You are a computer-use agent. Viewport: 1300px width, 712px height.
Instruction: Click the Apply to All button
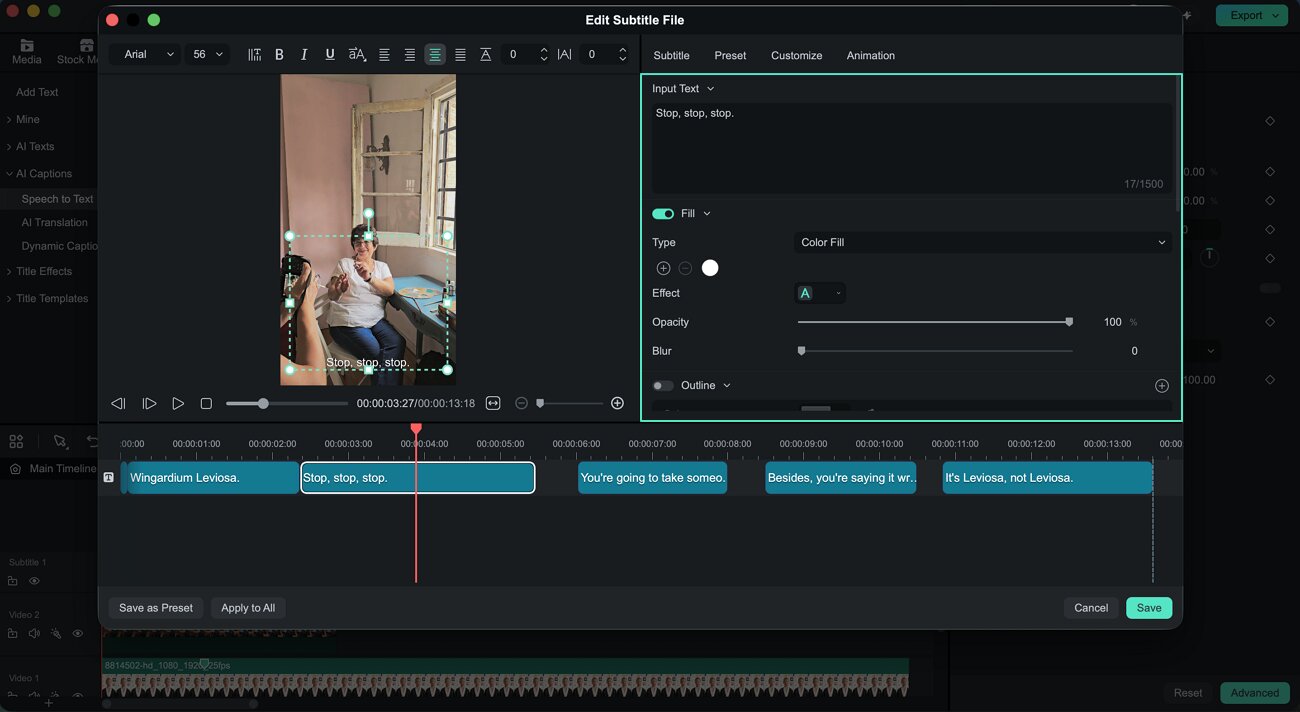[248, 607]
